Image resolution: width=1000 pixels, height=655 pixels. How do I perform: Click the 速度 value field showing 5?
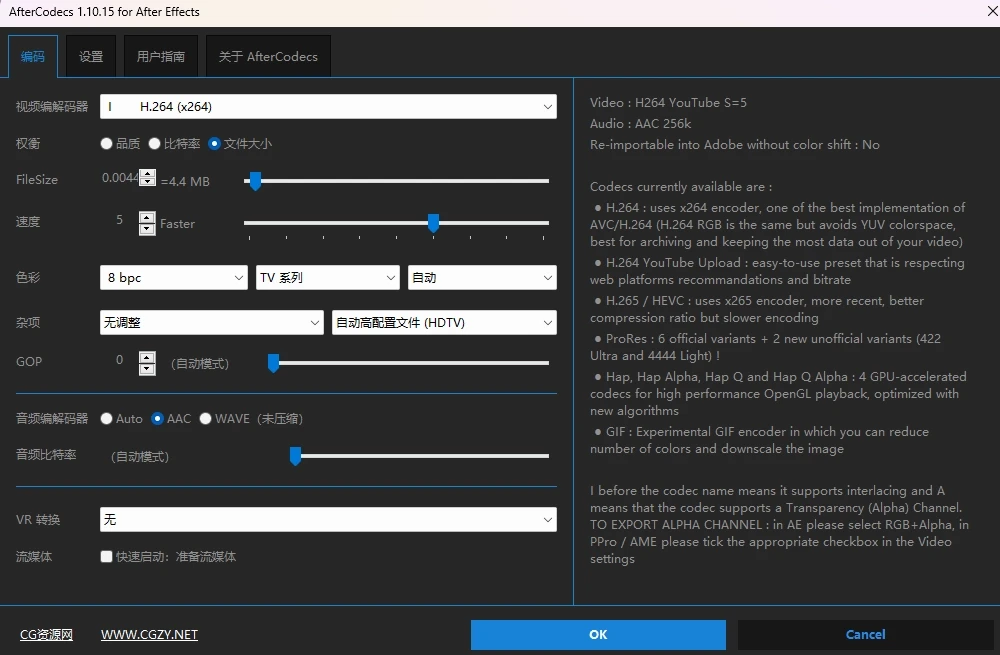point(119,220)
